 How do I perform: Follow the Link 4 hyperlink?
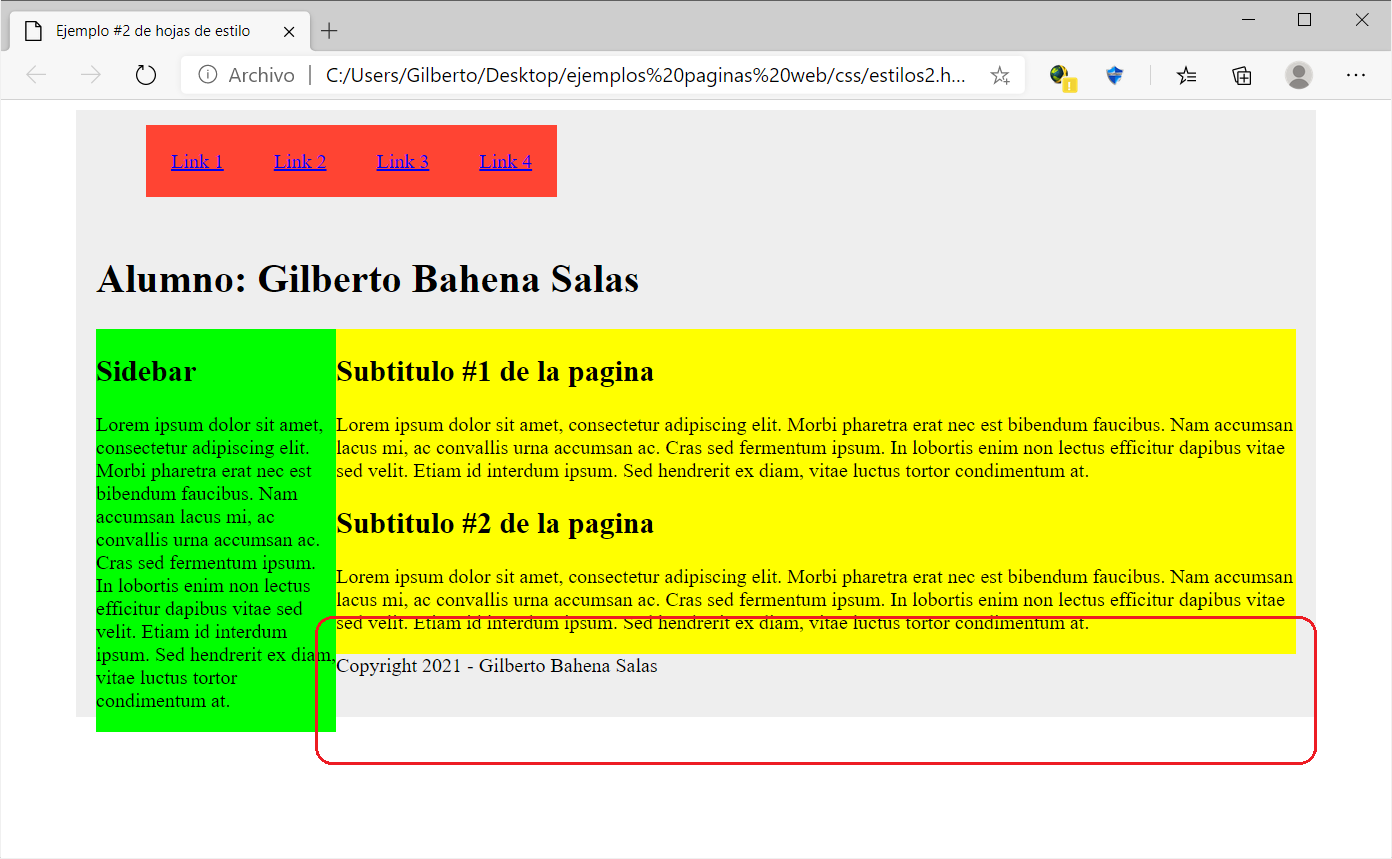point(506,161)
